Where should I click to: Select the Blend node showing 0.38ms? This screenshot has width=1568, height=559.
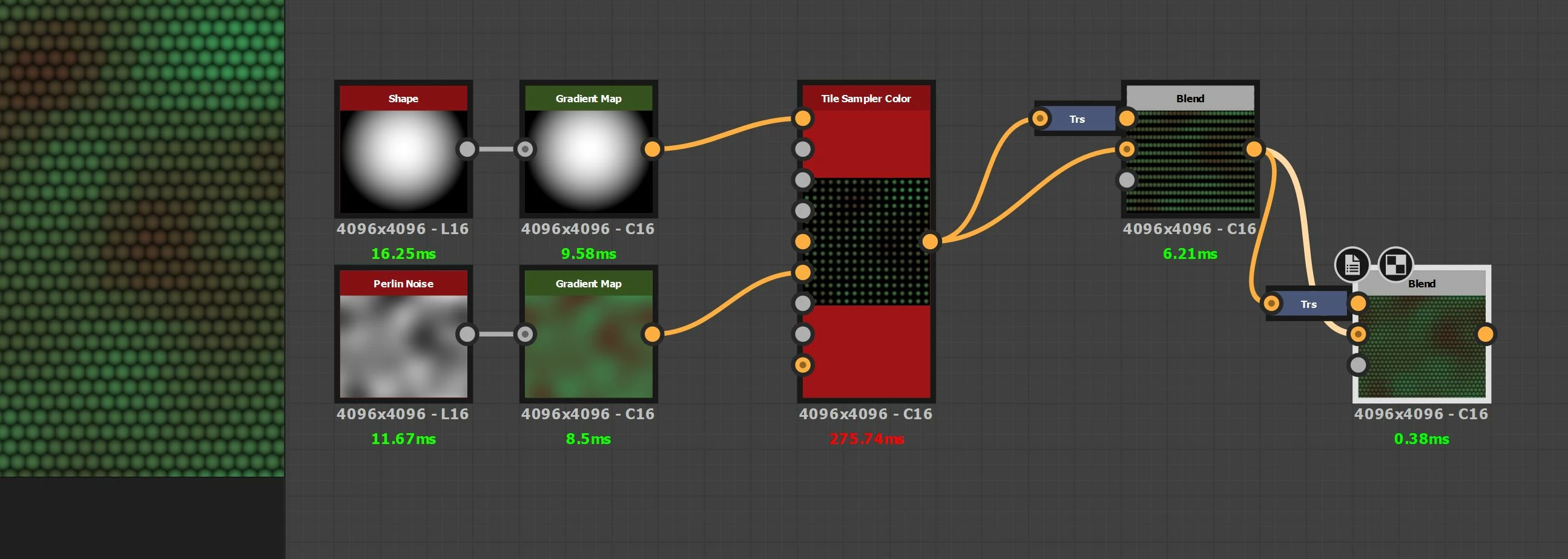[1422, 334]
